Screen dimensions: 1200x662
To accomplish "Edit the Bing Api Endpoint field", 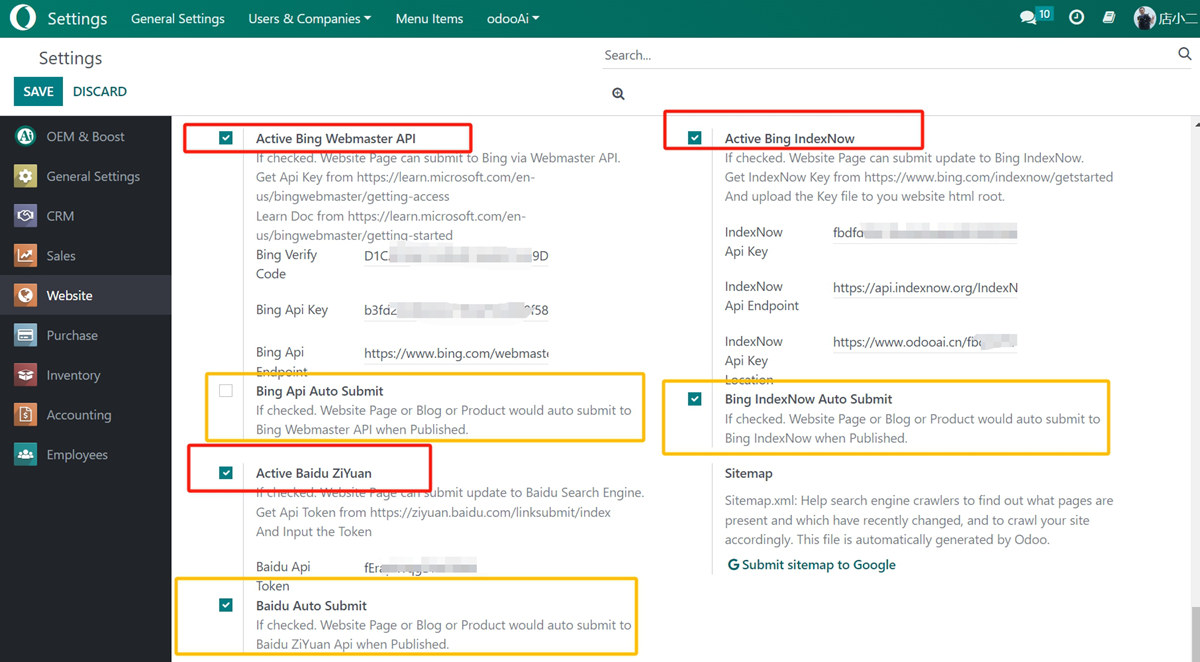I will pyautogui.click(x=456, y=353).
